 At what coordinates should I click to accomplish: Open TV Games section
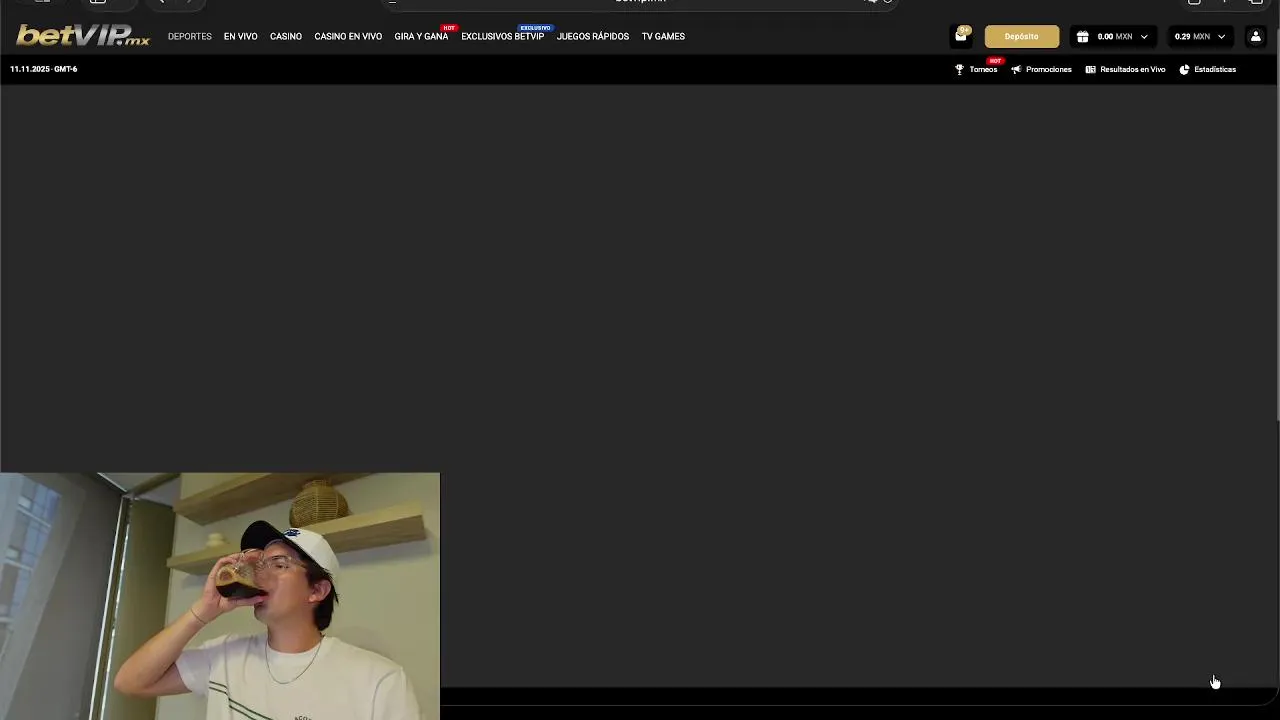(x=663, y=37)
